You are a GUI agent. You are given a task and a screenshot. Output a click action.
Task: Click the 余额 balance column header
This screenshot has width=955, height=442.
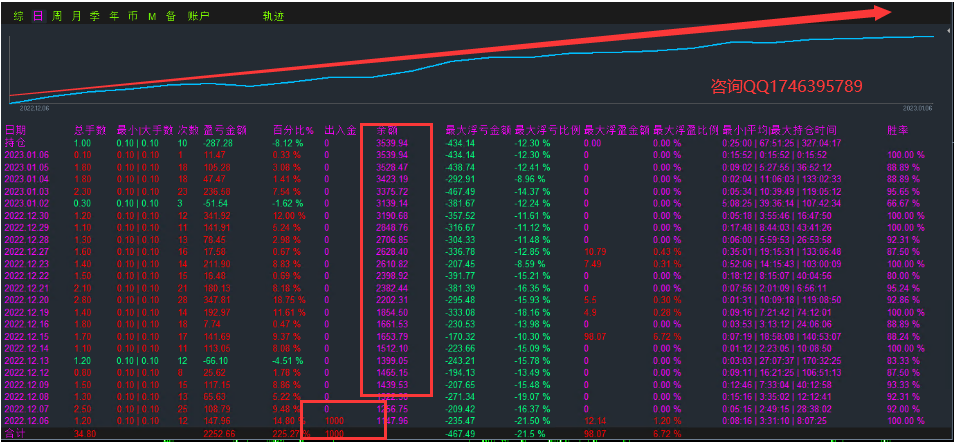click(387, 130)
